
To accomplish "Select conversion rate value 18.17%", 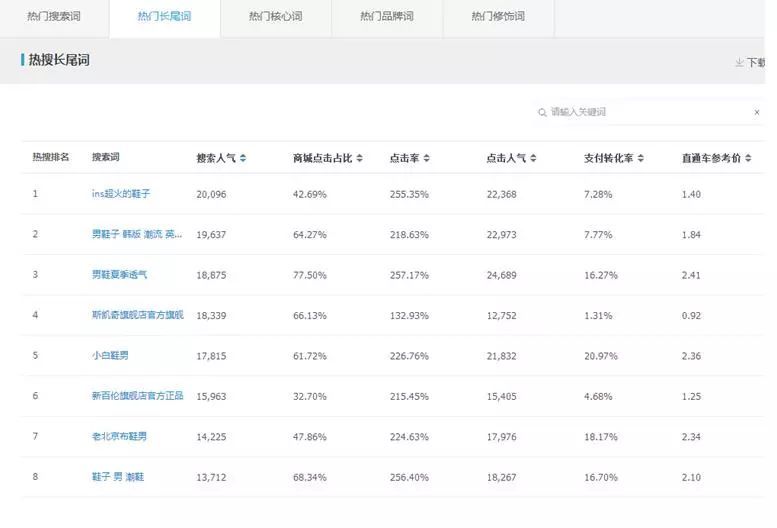I will pos(601,437).
